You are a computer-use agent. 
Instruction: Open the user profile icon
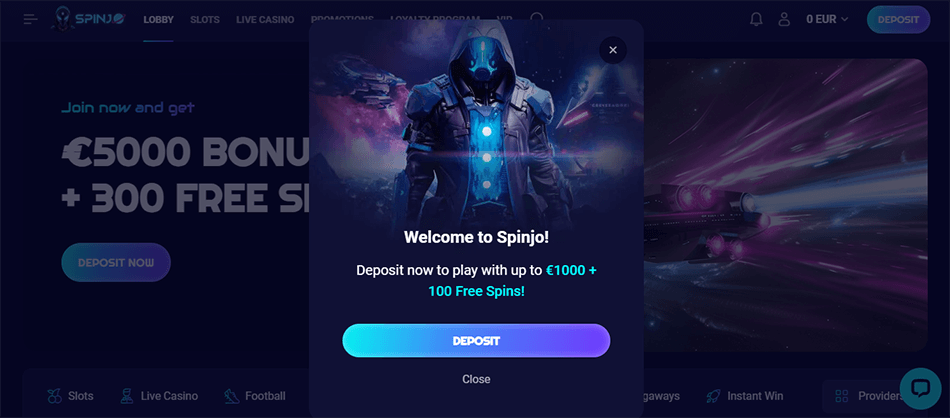[x=785, y=19]
